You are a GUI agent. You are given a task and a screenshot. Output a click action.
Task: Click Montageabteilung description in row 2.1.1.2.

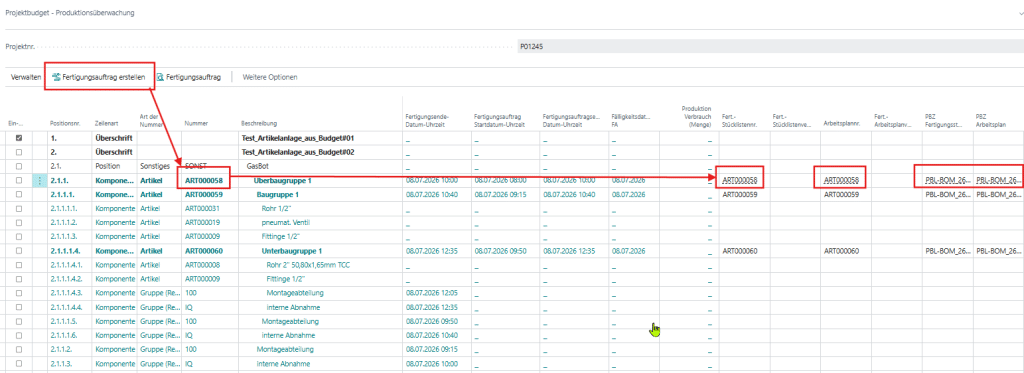[x=285, y=349]
